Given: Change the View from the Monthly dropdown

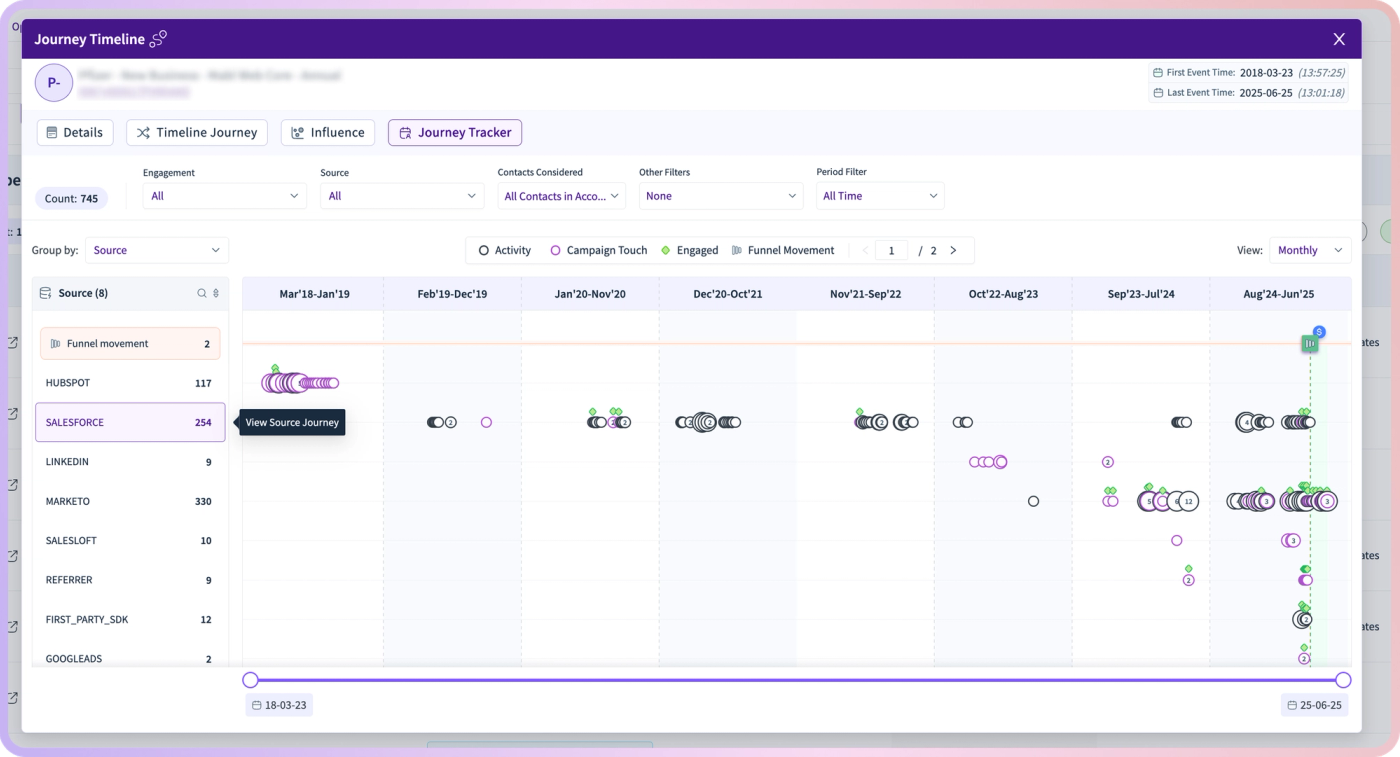Looking at the screenshot, I should pyautogui.click(x=1310, y=250).
